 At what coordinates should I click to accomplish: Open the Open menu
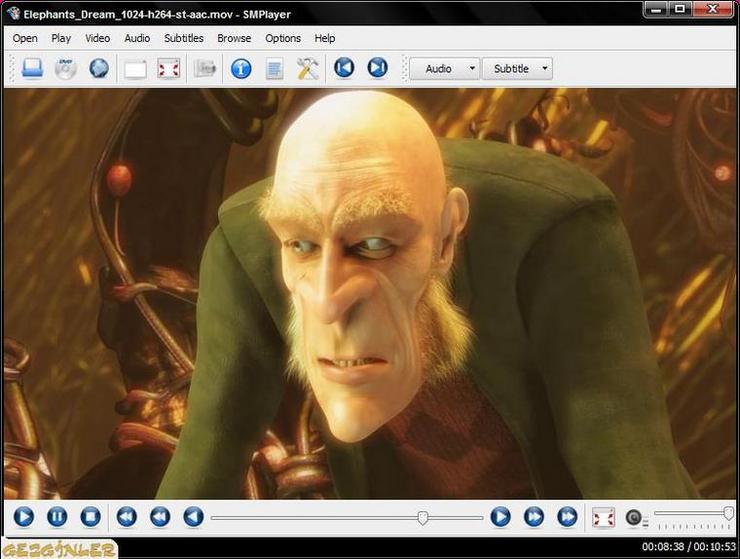point(25,38)
